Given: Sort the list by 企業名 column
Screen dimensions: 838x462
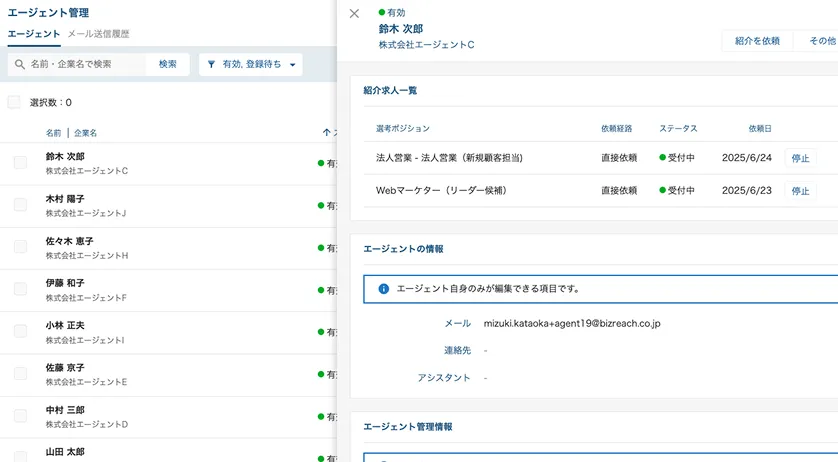Looking at the screenshot, I should click(86, 133).
